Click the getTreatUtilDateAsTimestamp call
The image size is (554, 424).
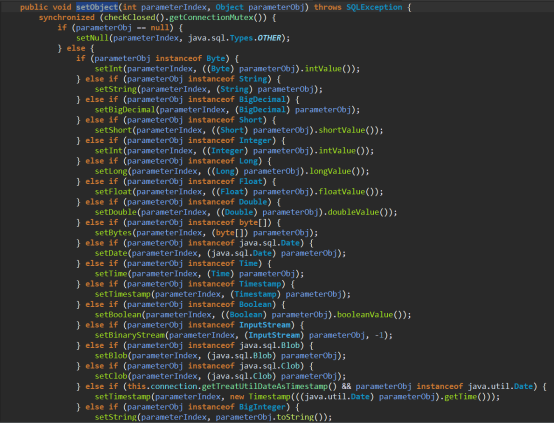point(265,386)
